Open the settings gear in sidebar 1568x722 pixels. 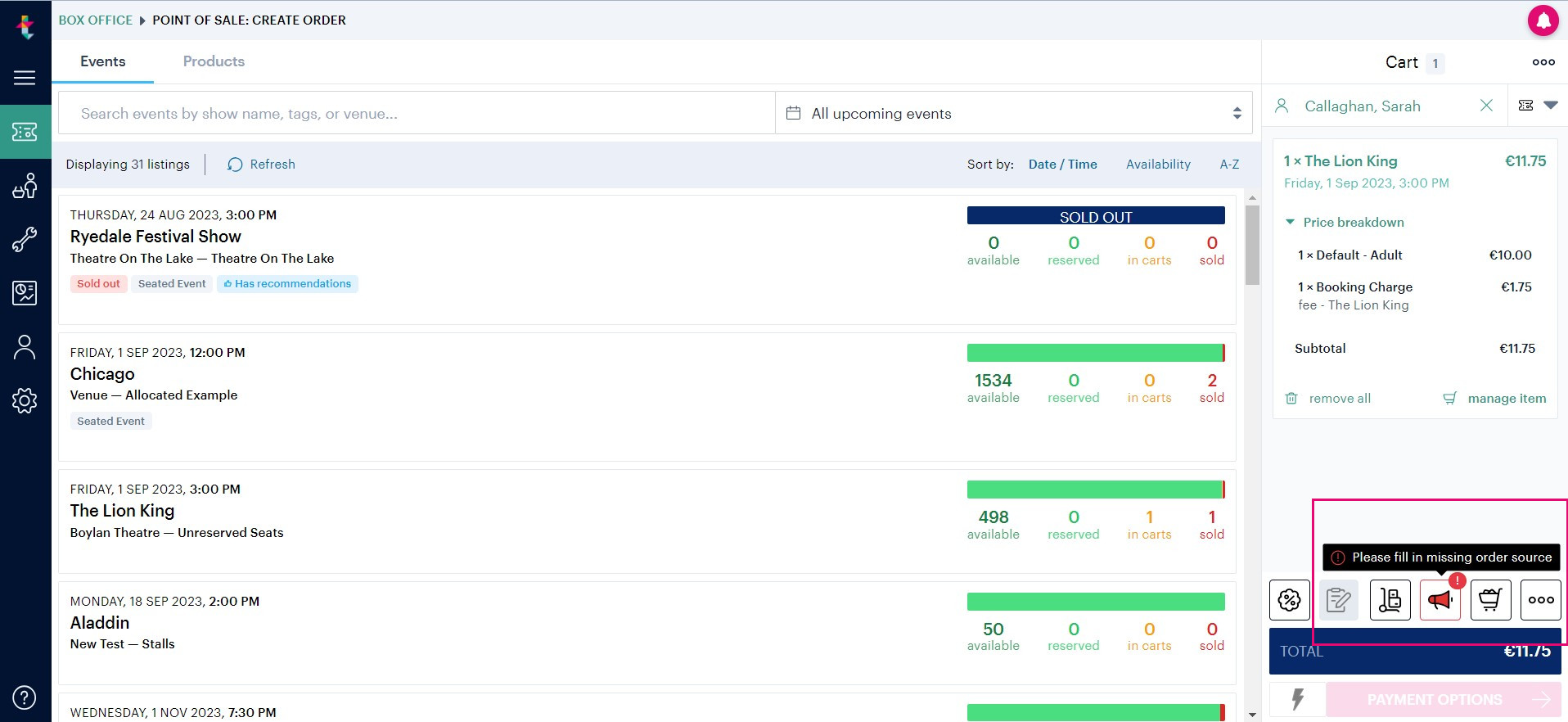[x=25, y=400]
